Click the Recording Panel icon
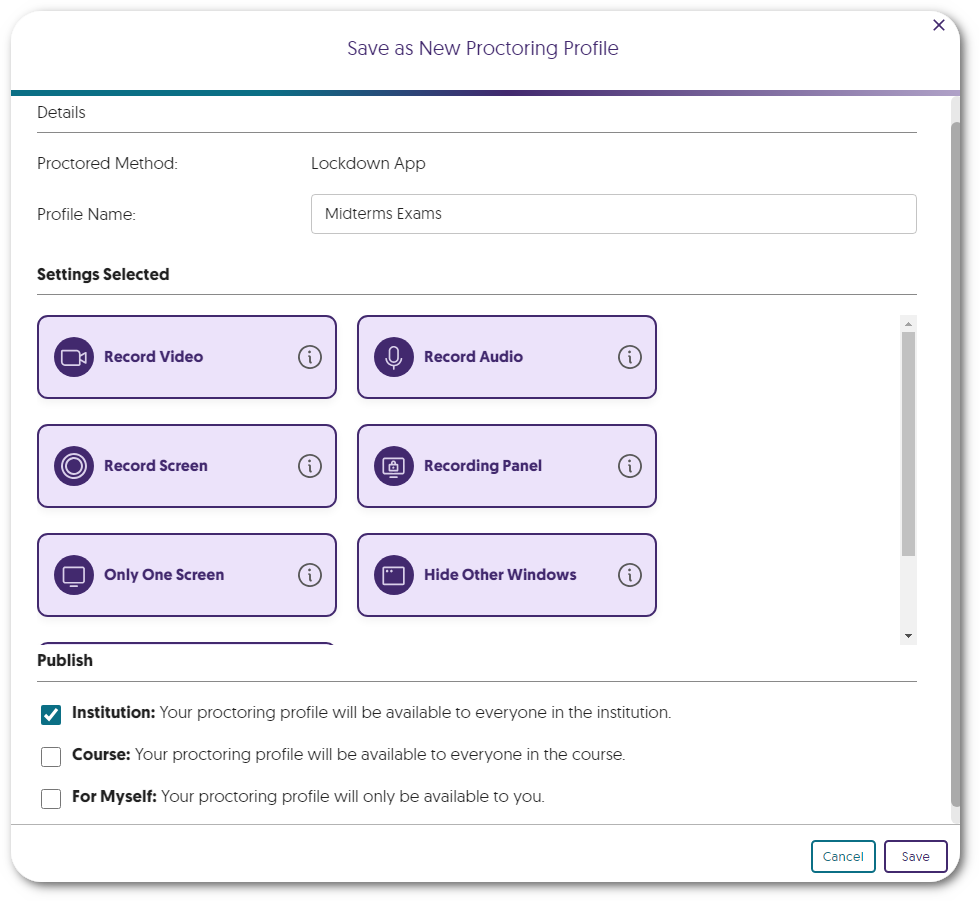Image resolution: width=979 pixels, height=901 pixels. pos(394,466)
